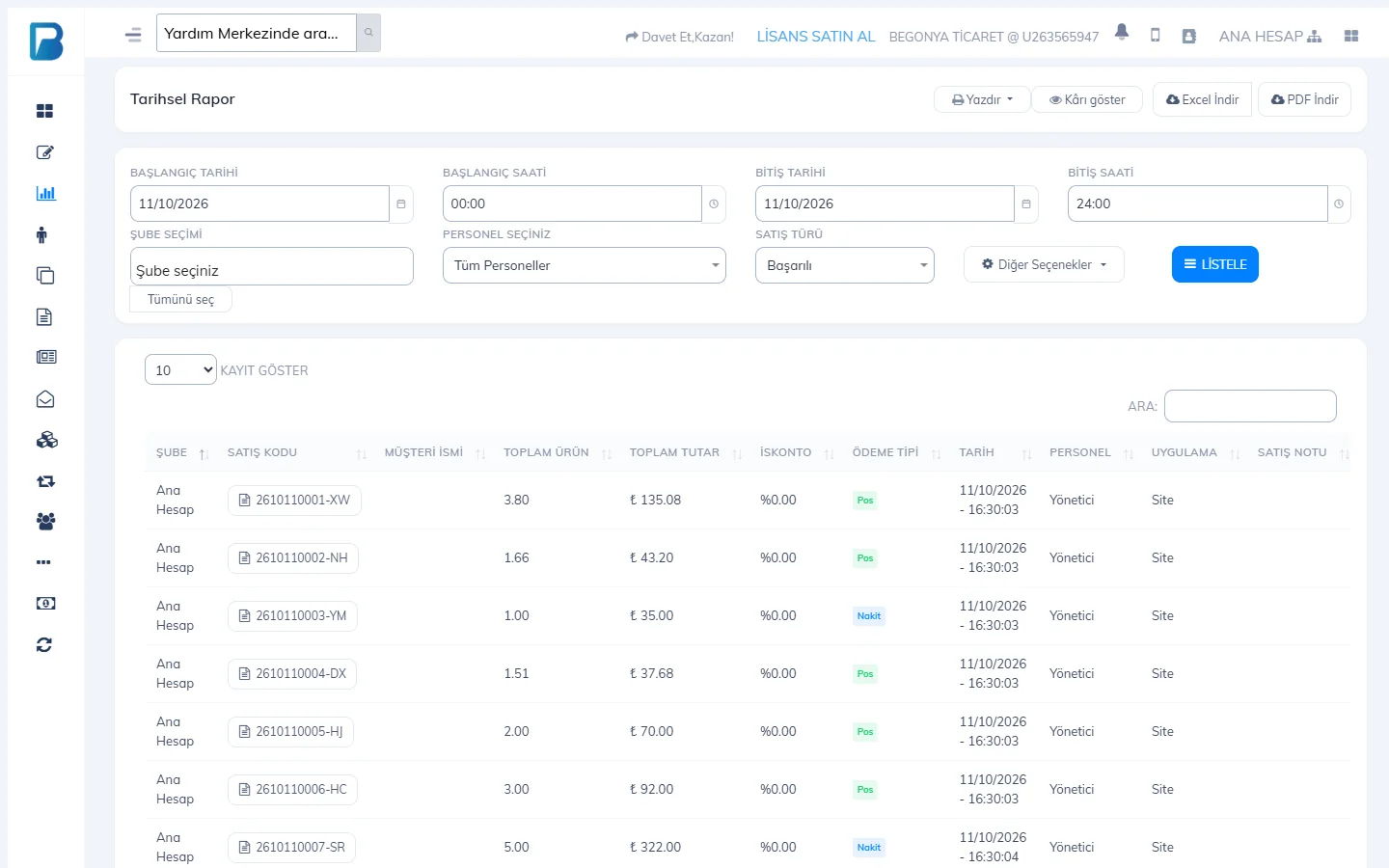Open the Diğer Seçenekler menu

click(x=1044, y=264)
